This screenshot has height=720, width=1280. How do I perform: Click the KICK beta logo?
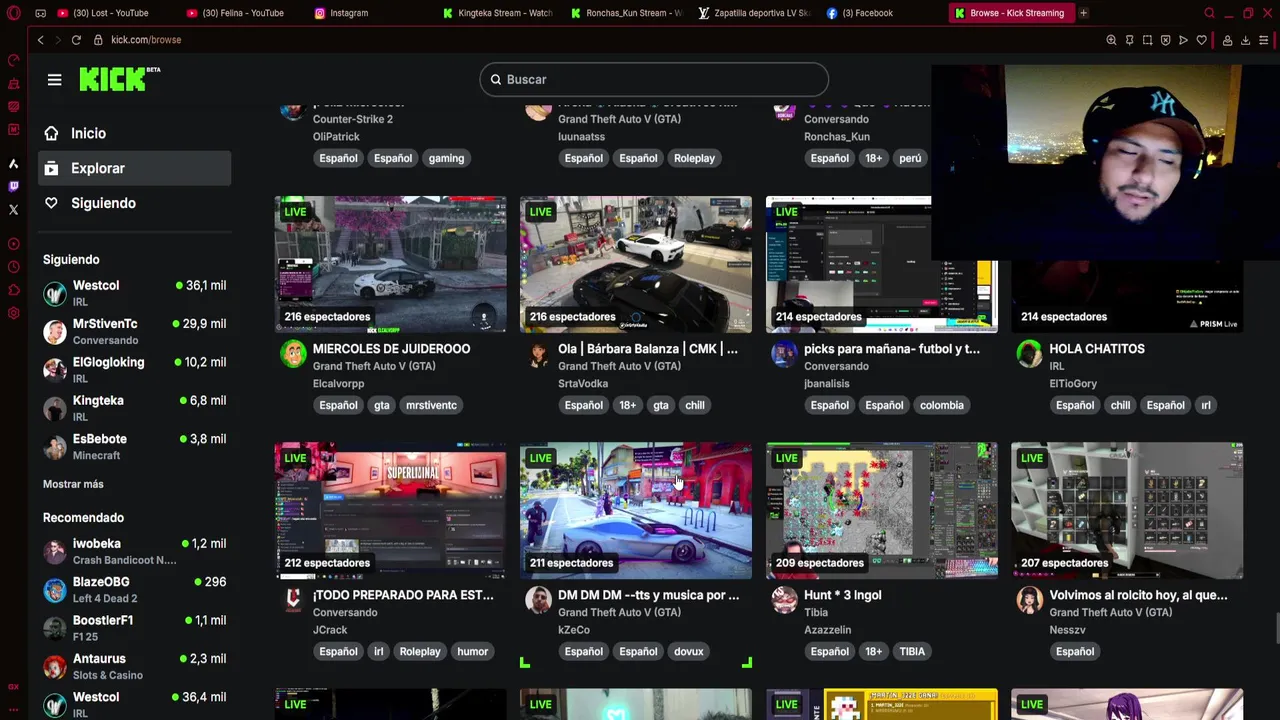pyautogui.click(x=119, y=79)
